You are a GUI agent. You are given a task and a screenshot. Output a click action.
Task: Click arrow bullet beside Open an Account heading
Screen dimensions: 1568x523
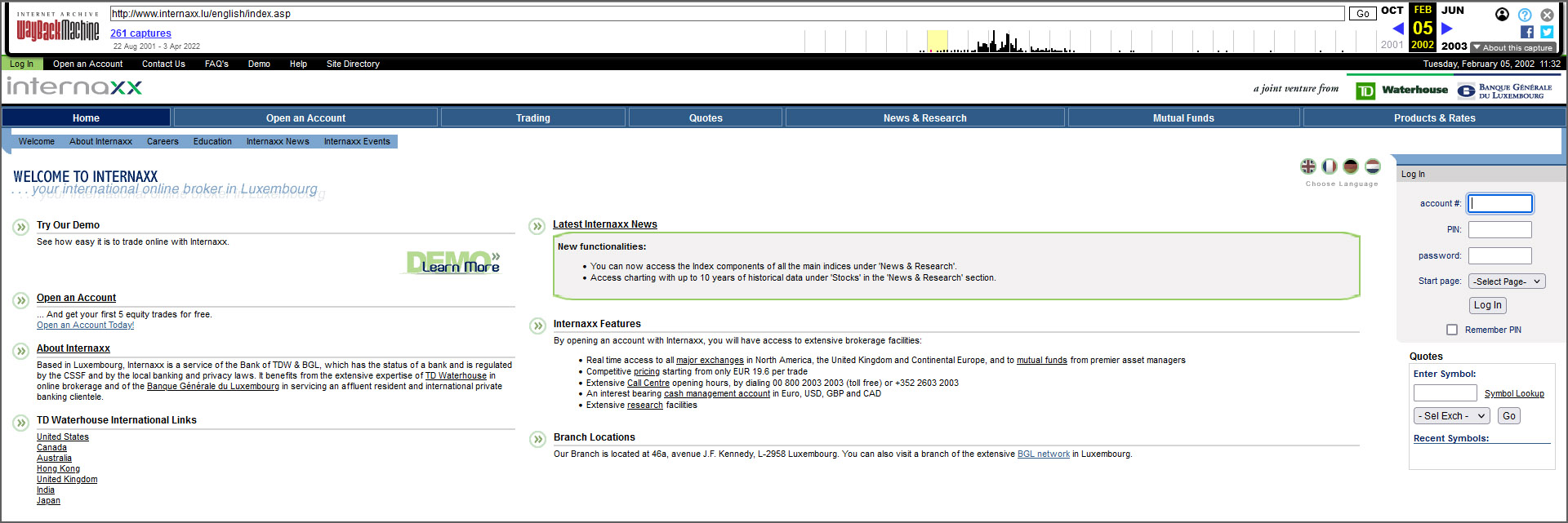pyautogui.click(x=21, y=300)
